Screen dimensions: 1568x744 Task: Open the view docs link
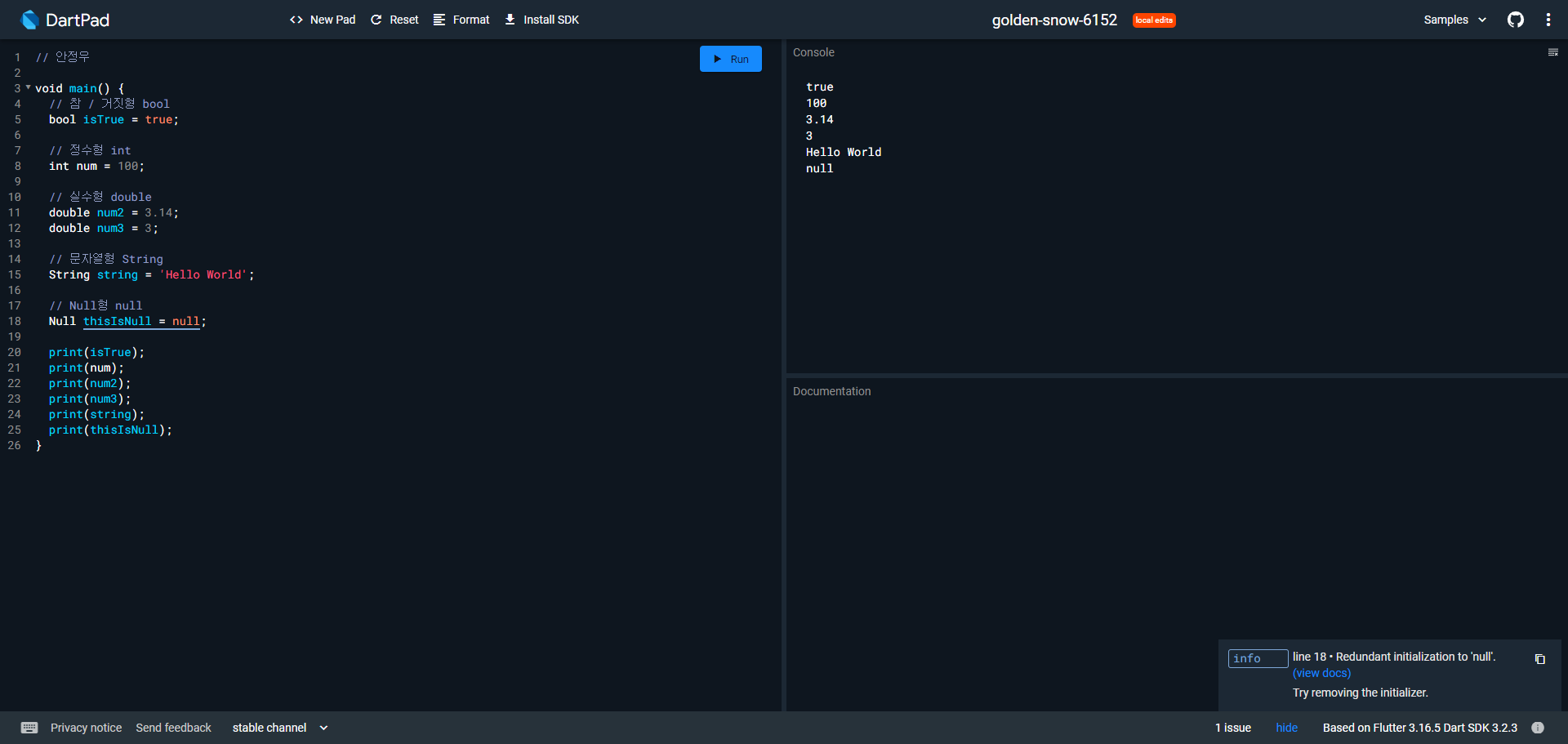click(1321, 674)
